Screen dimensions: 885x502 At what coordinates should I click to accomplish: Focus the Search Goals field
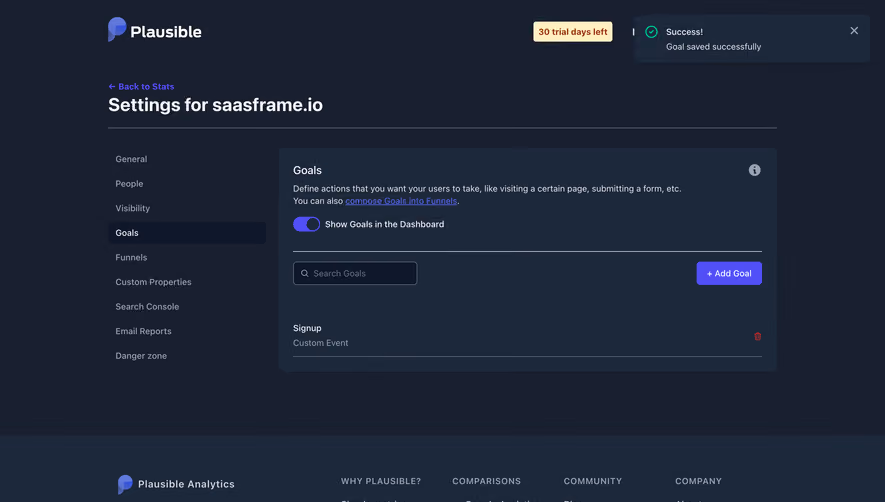(355, 273)
